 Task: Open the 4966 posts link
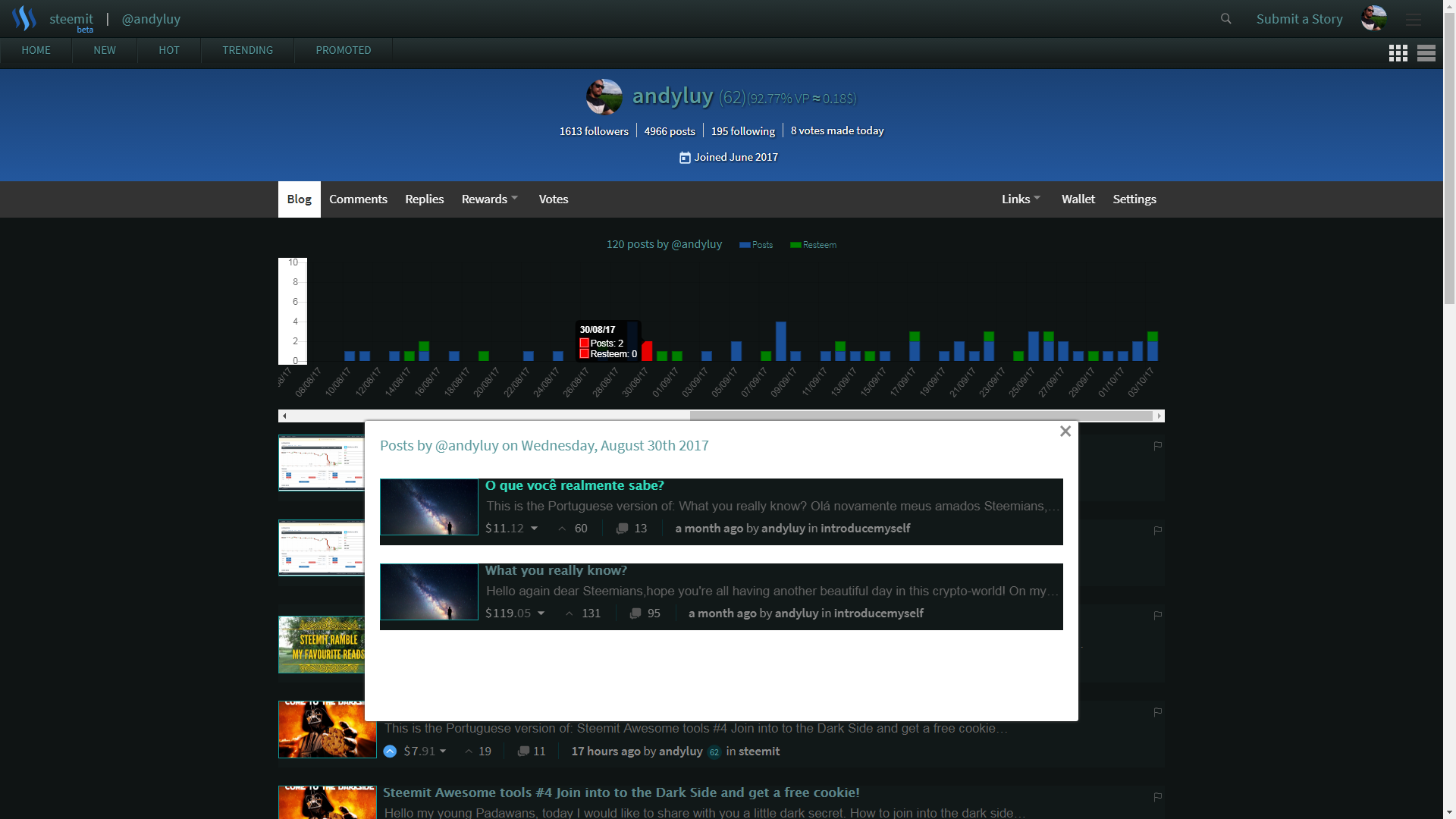coord(670,131)
